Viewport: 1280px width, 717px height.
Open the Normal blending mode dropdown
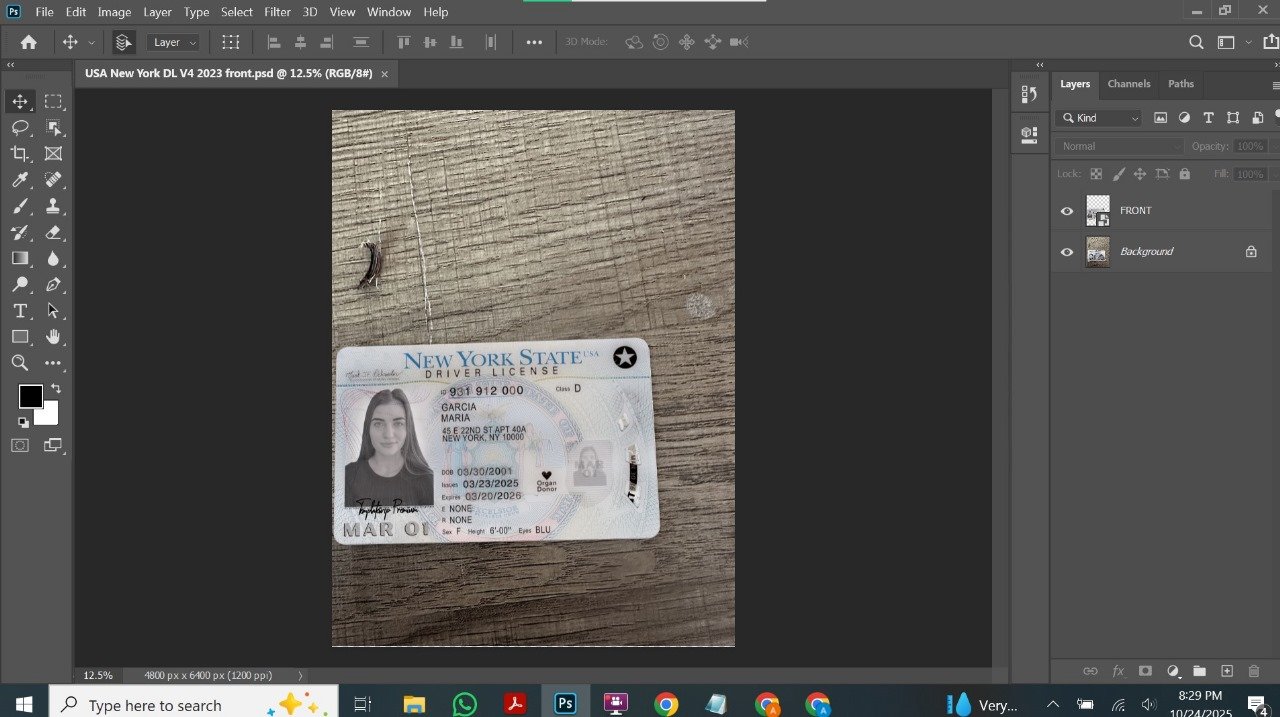tap(1119, 146)
